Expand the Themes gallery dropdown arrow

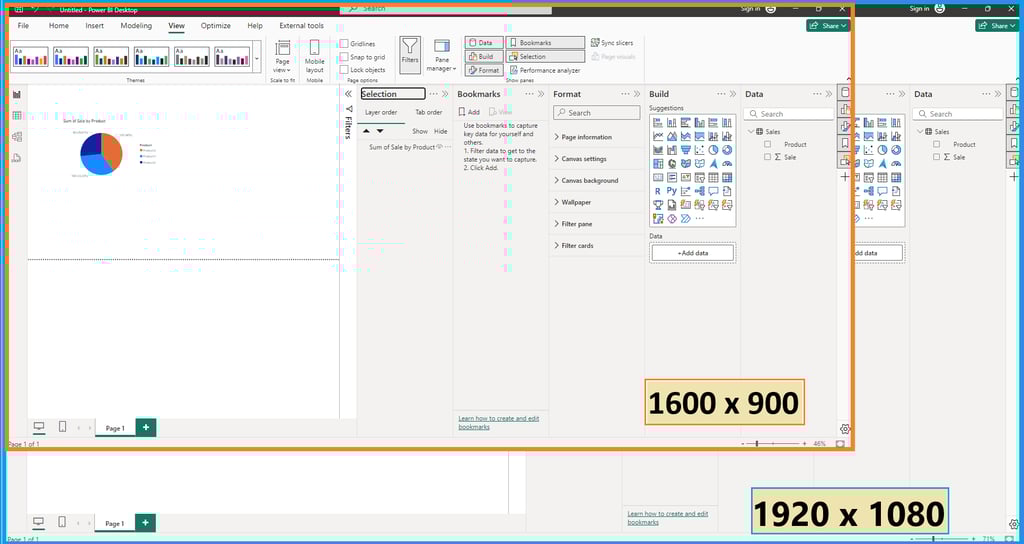(256, 57)
